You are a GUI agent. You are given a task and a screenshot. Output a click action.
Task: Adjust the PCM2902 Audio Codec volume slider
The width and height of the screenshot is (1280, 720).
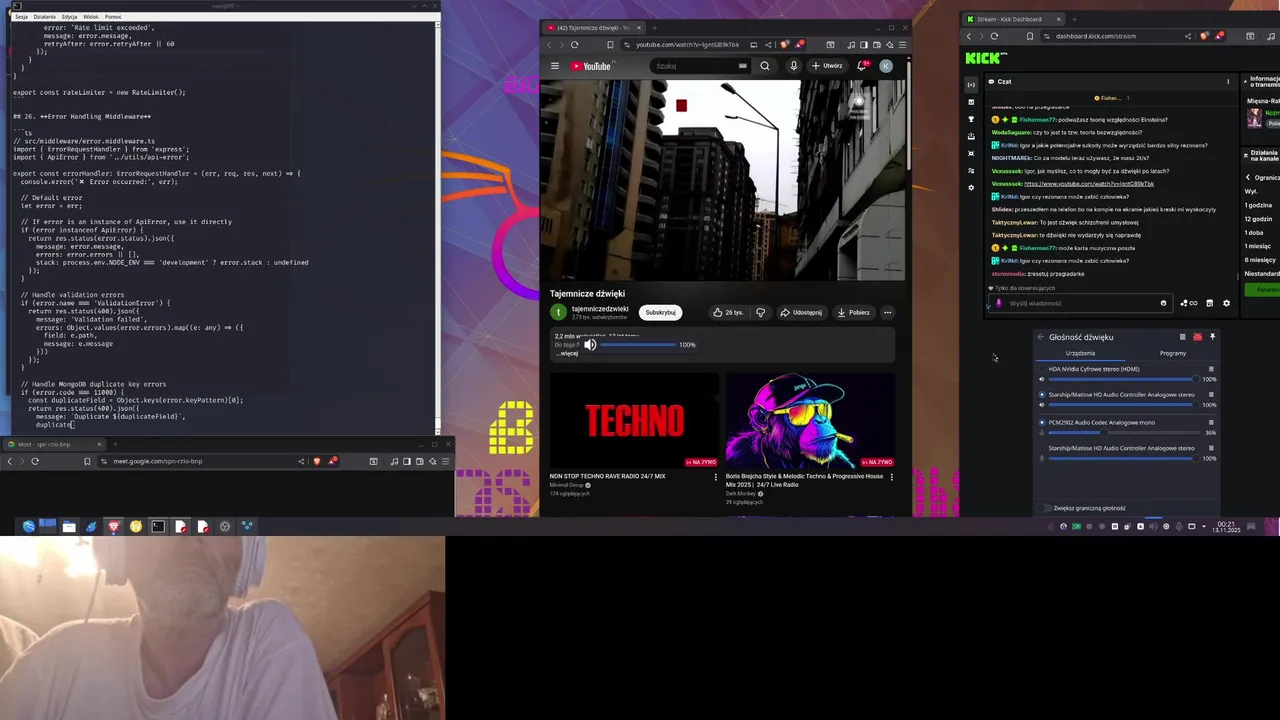tap(1124, 432)
